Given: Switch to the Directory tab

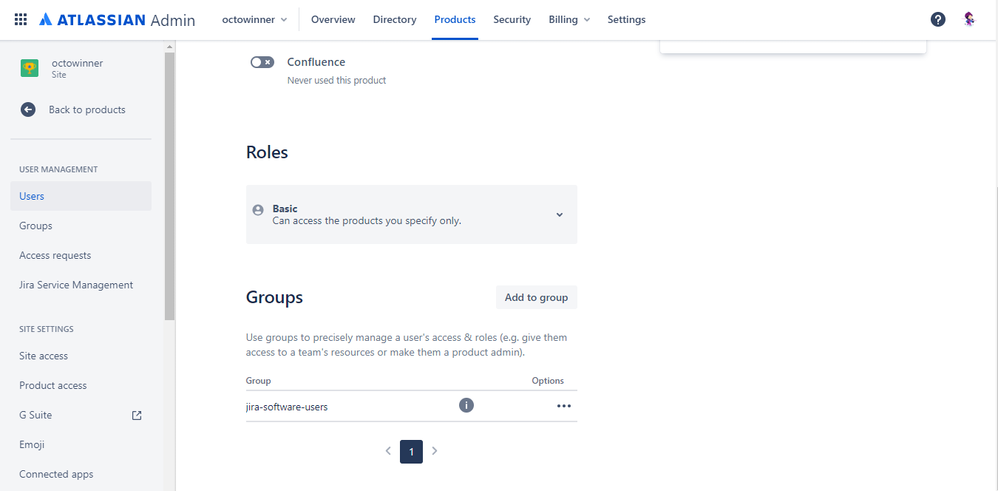Looking at the screenshot, I should point(395,20).
